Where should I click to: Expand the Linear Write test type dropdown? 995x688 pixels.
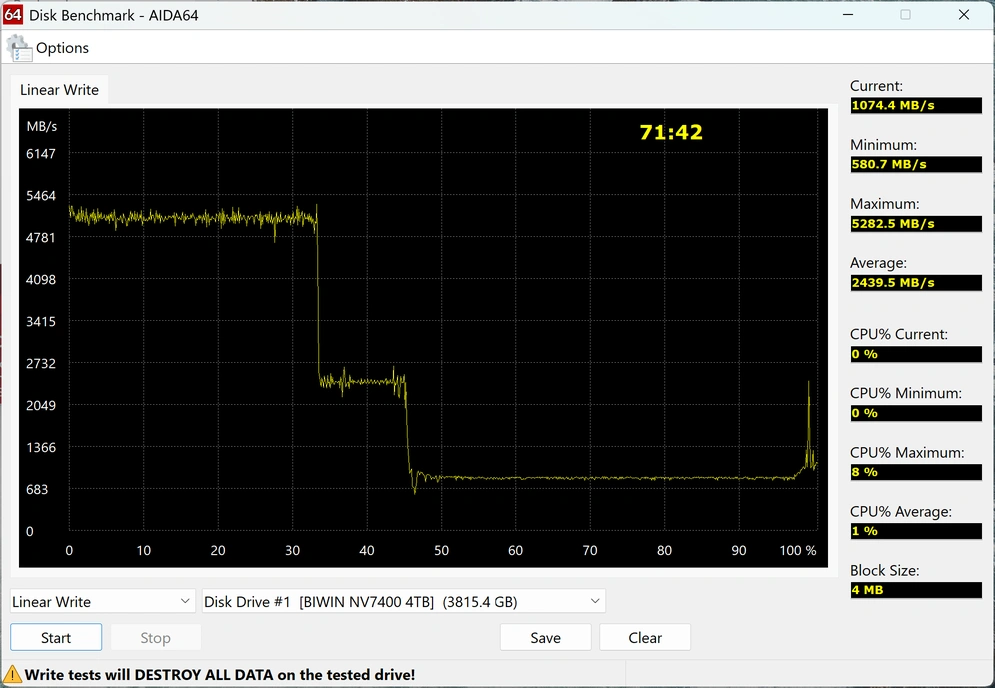[x=185, y=601]
